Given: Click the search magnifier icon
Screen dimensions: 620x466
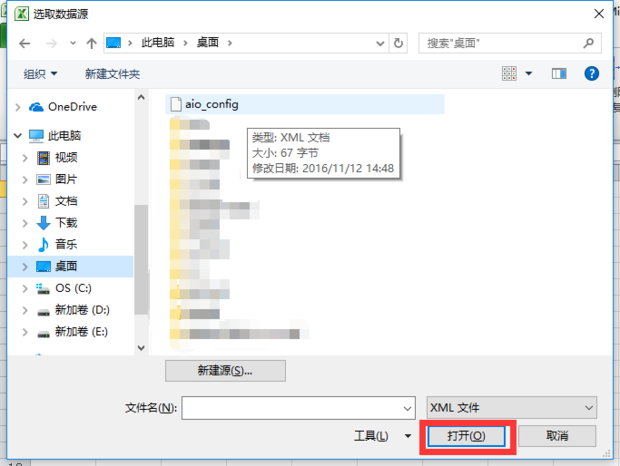Looking at the screenshot, I should click(x=588, y=43).
